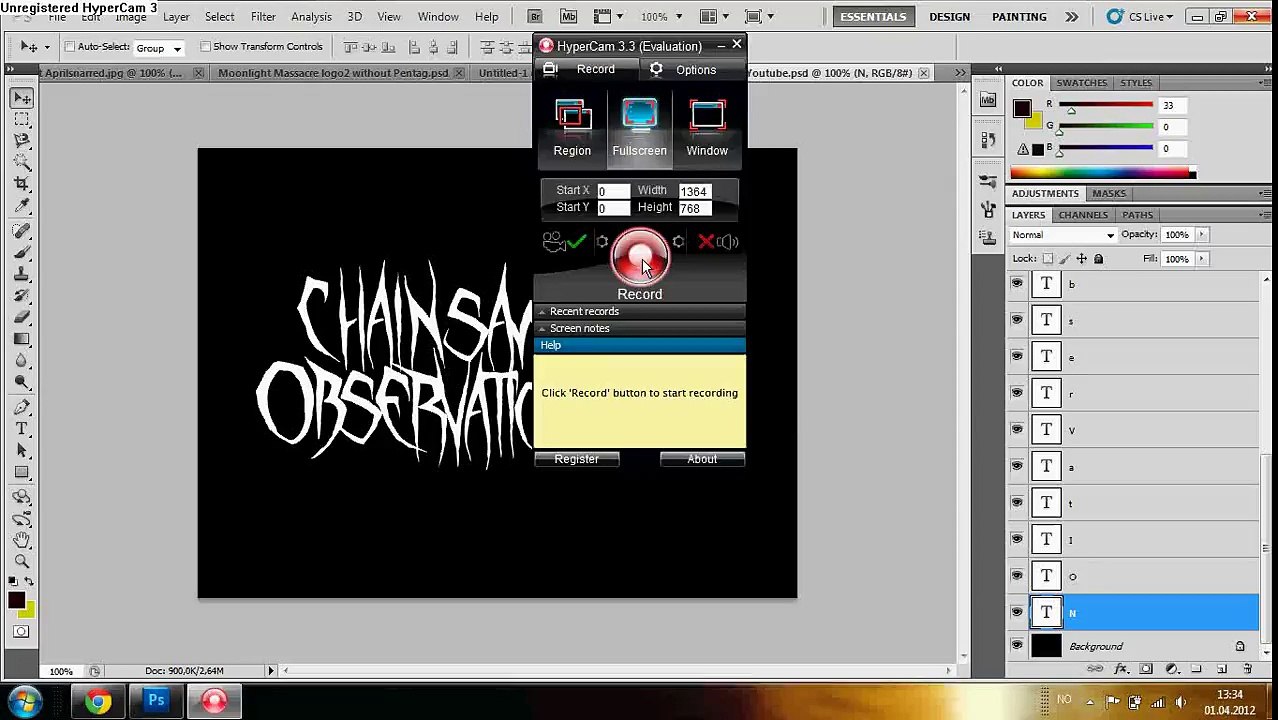Select the Gradient tool
1278x720 pixels.
22,339
